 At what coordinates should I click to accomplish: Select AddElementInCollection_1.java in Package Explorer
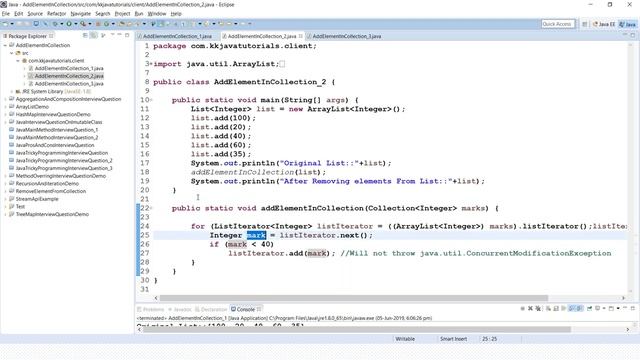(69, 69)
